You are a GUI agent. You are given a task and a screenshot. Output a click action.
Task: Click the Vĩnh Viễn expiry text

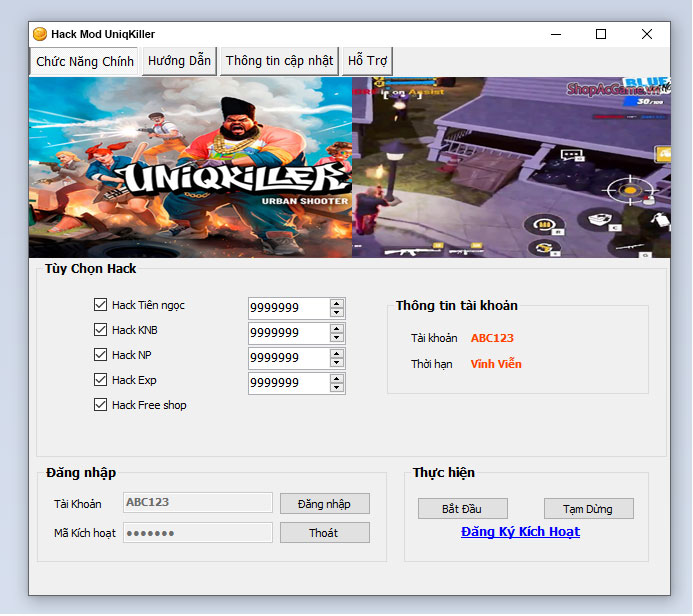click(x=496, y=364)
